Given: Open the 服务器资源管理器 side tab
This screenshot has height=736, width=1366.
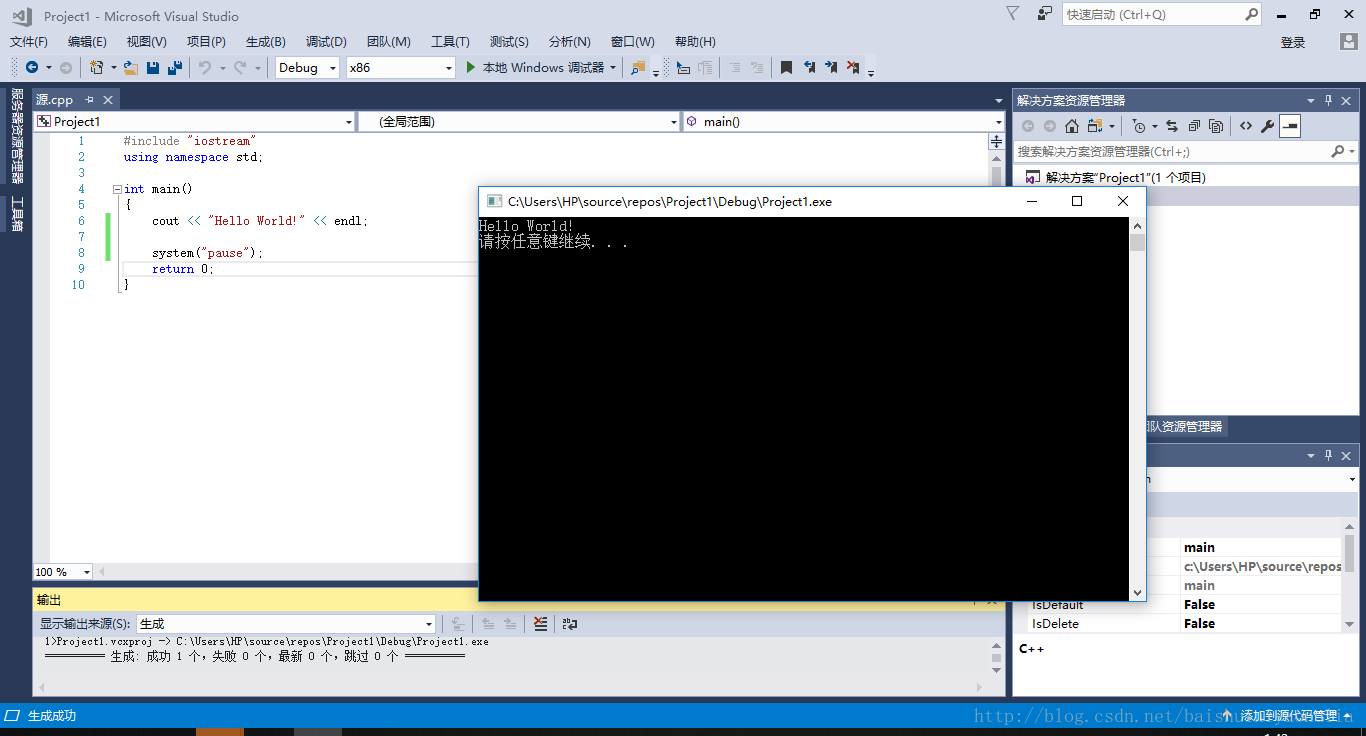Looking at the screenshot, I should point(17,135).
